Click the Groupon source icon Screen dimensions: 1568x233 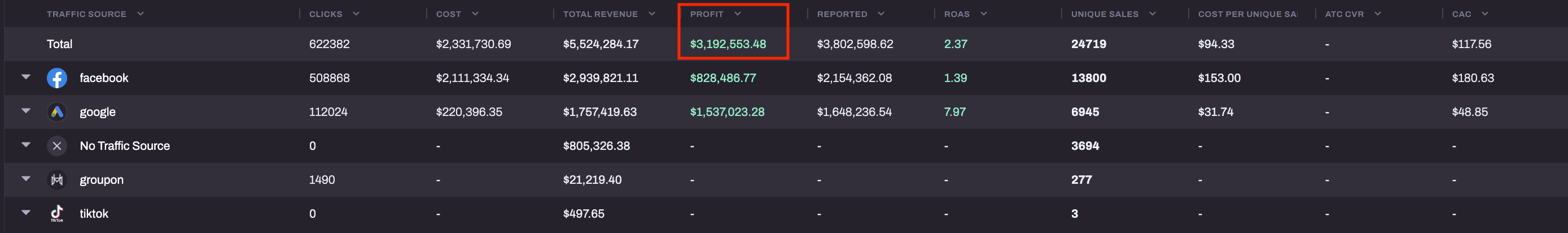pos(56,180)
